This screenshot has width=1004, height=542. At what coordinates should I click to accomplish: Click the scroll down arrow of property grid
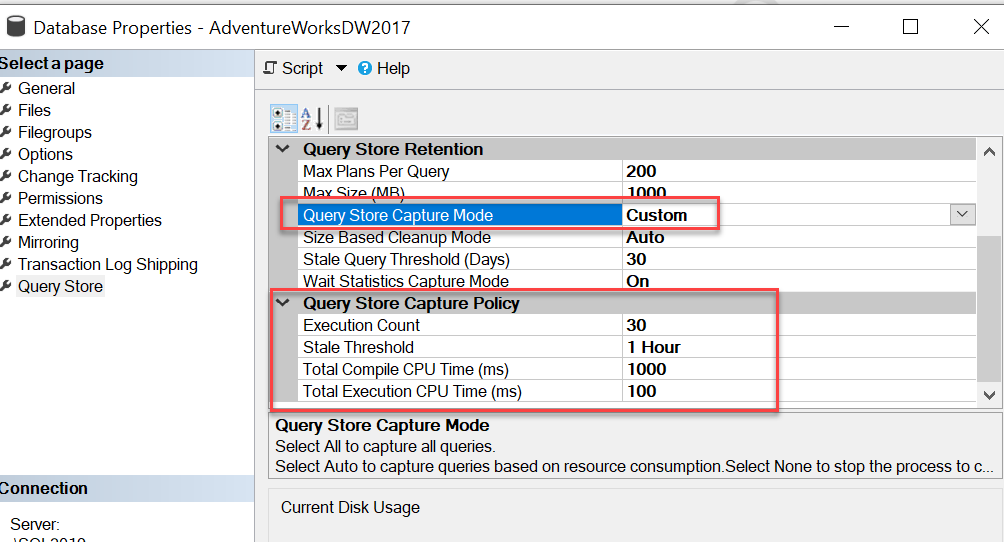989,395
